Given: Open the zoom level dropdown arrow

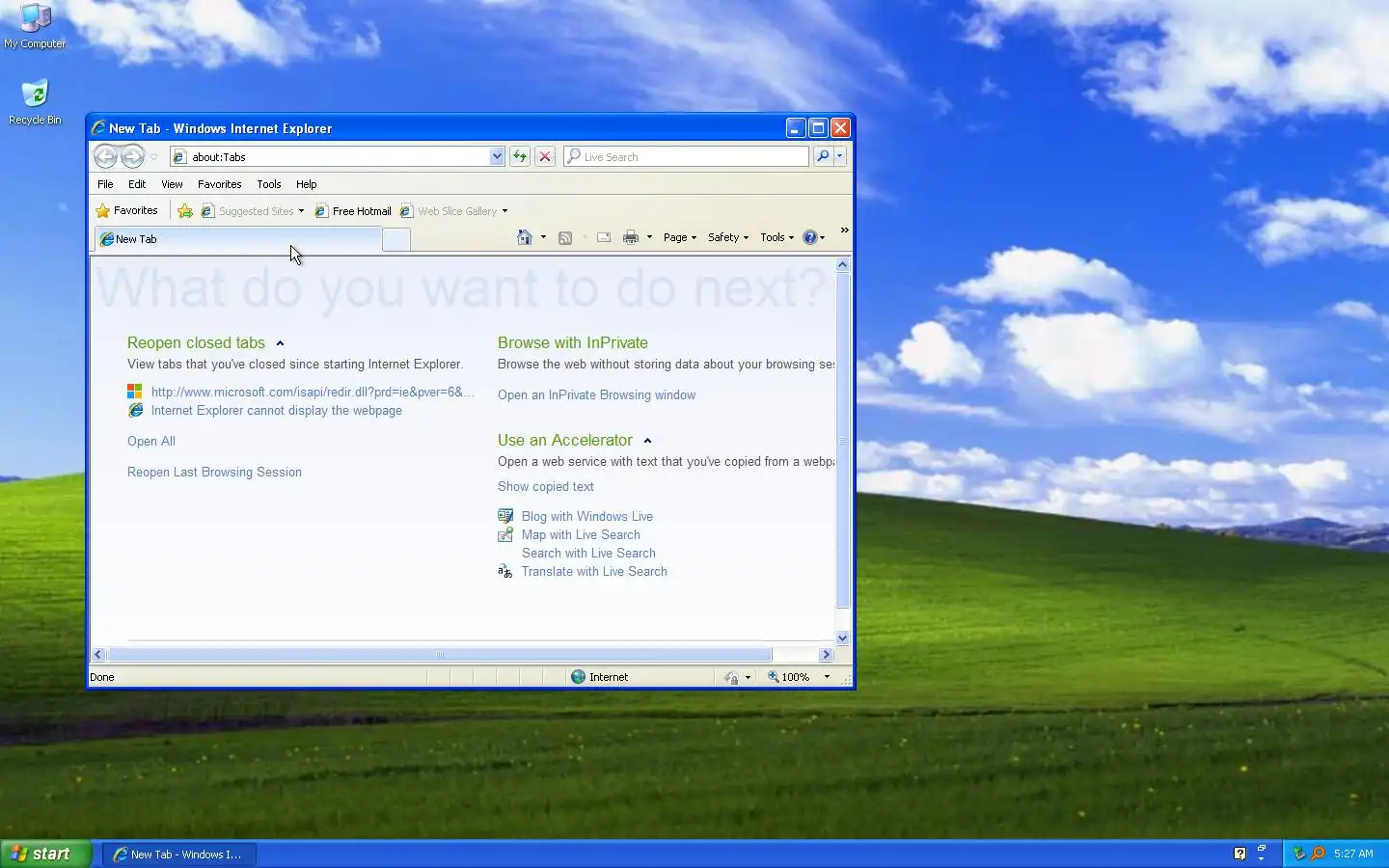Looking at the screenshot, I should [827, 677].
